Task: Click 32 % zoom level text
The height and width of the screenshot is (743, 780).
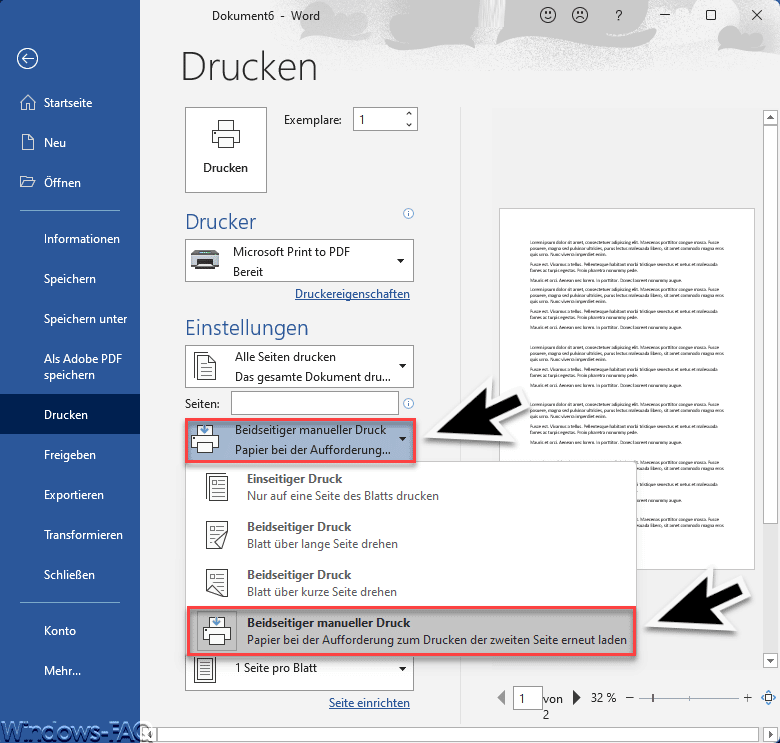Action: click(x=603, y=698)
